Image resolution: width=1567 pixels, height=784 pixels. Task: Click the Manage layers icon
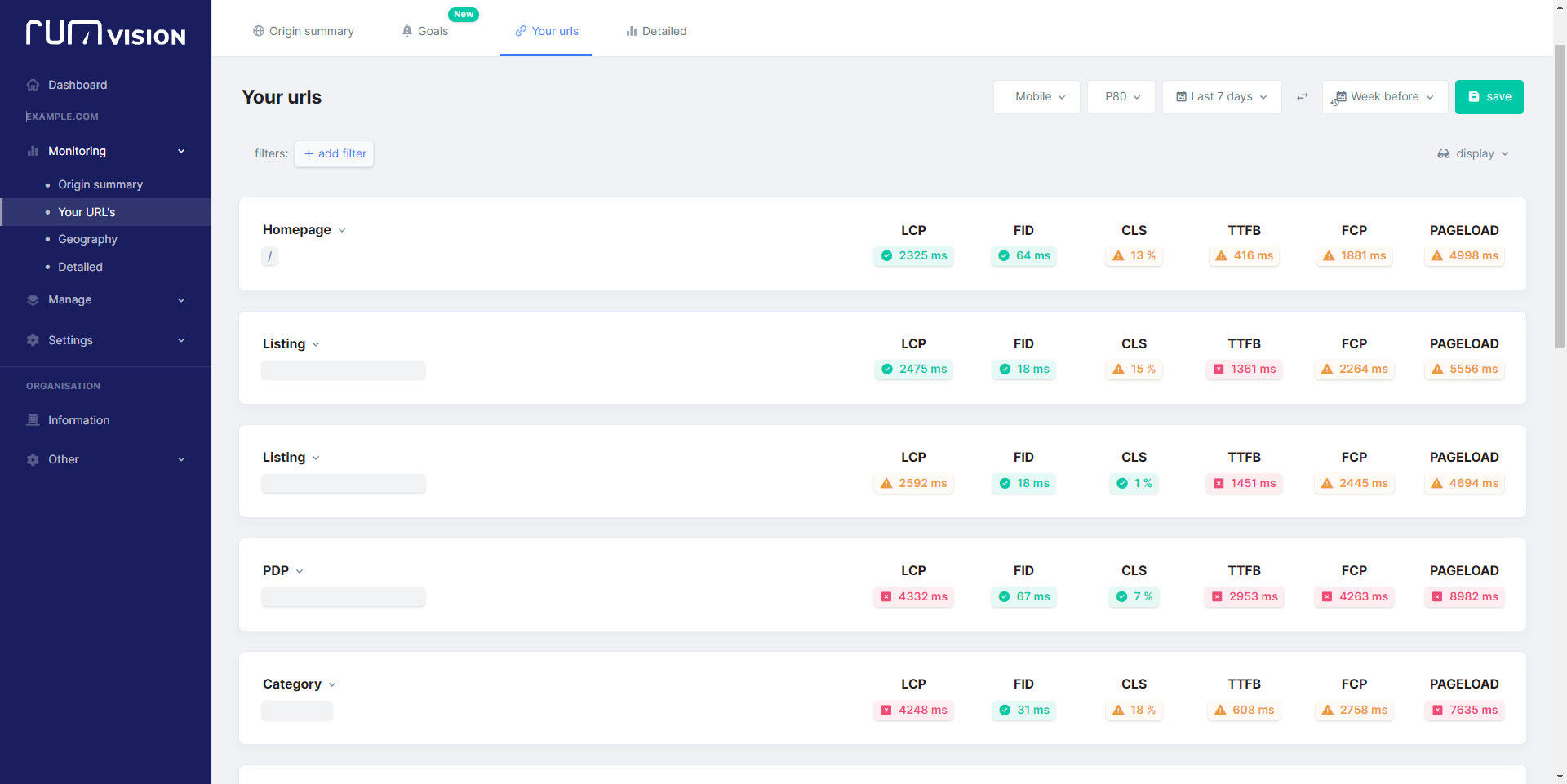33,299
